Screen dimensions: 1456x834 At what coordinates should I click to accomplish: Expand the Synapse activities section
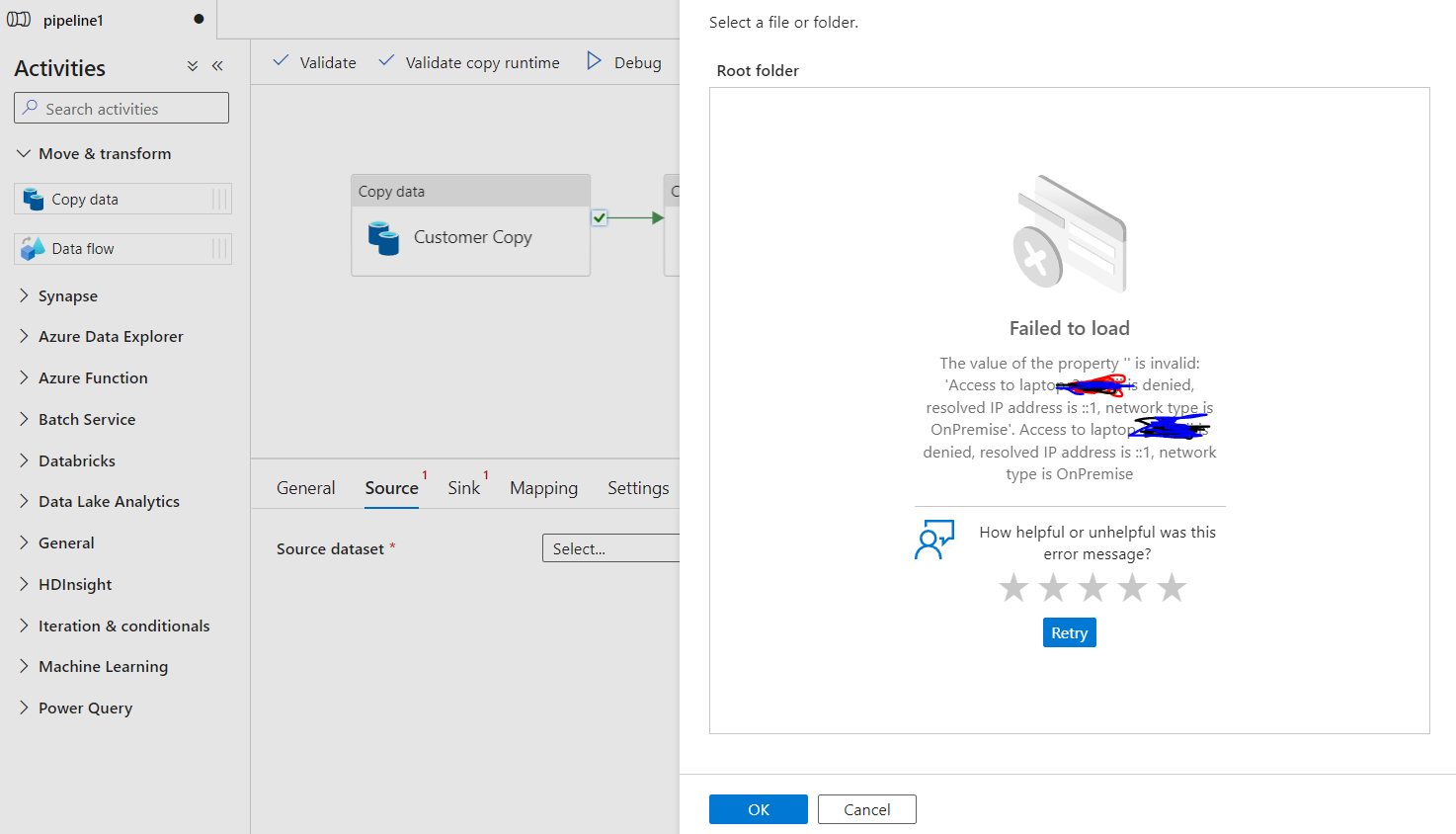click(x=24, y=295)
